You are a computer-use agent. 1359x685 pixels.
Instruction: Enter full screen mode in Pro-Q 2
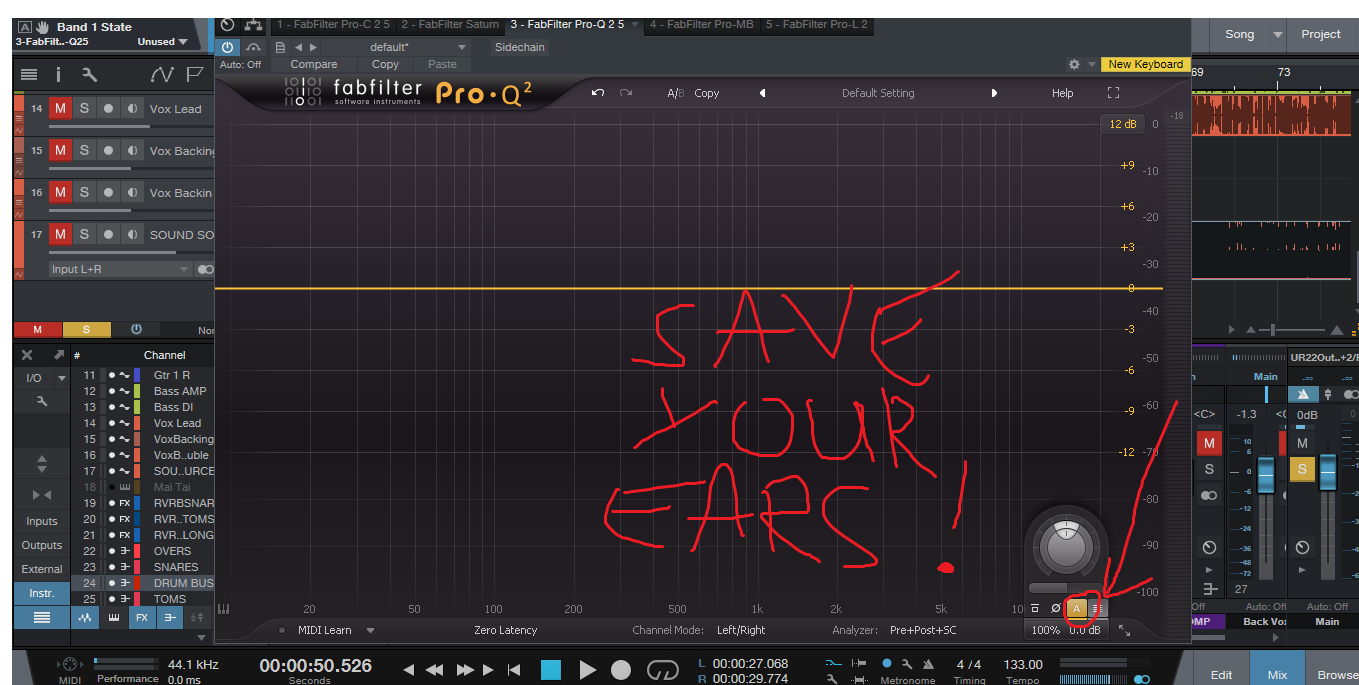(1113, 93)
